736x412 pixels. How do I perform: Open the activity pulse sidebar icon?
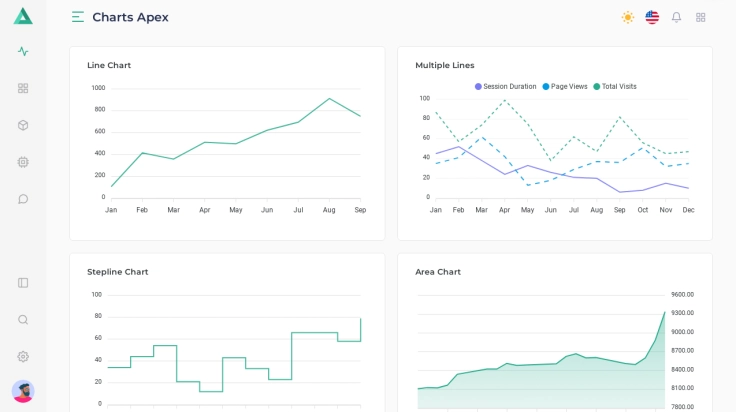click(x=23, y=51)
